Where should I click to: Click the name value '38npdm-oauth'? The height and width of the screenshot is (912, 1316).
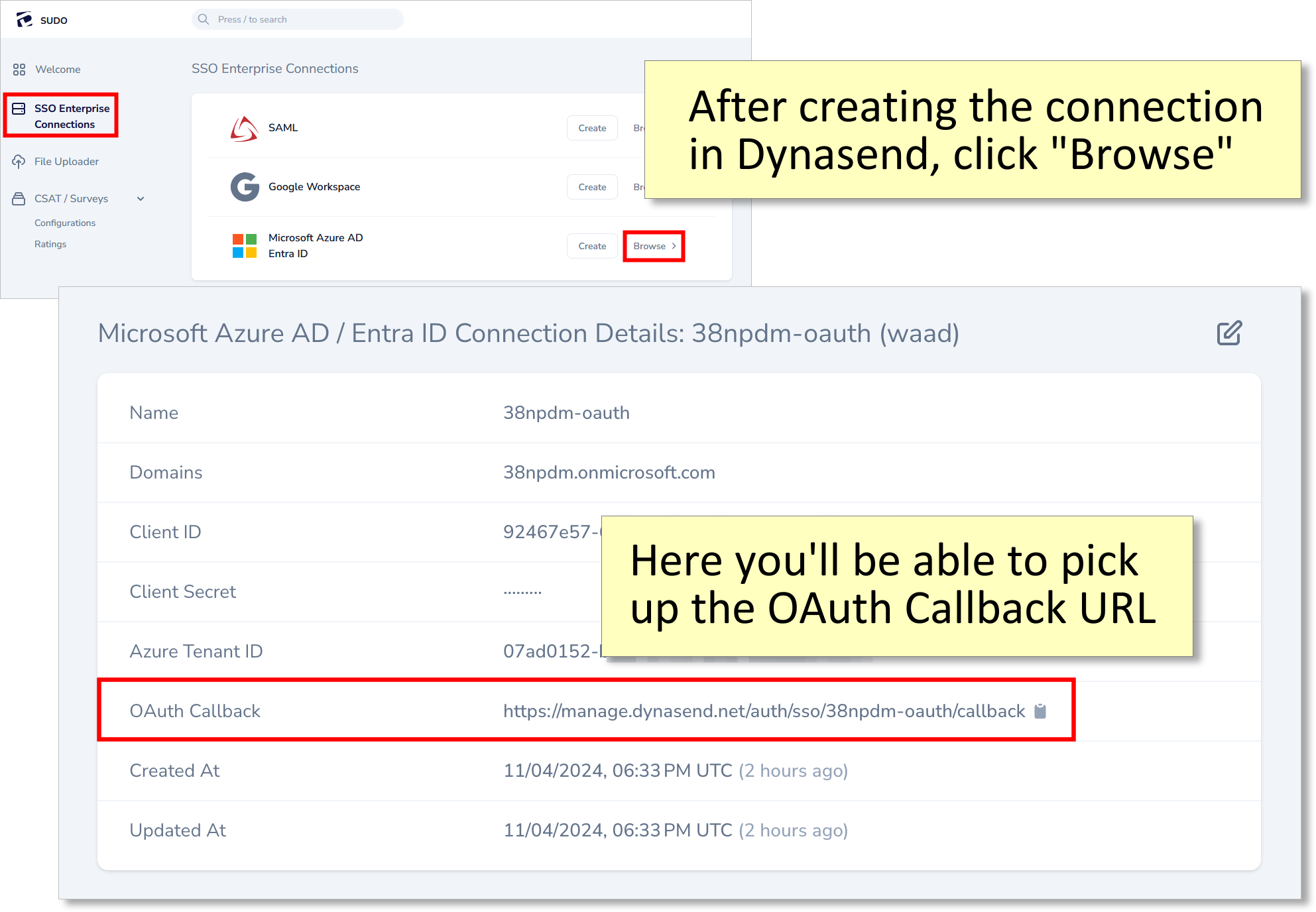tap(566, 413)
